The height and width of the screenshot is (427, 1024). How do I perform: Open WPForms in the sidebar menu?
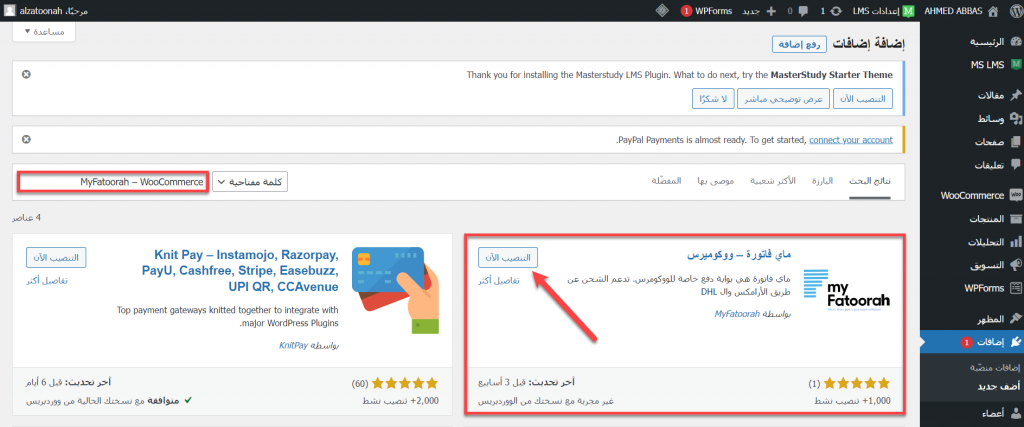pos(983,287)
